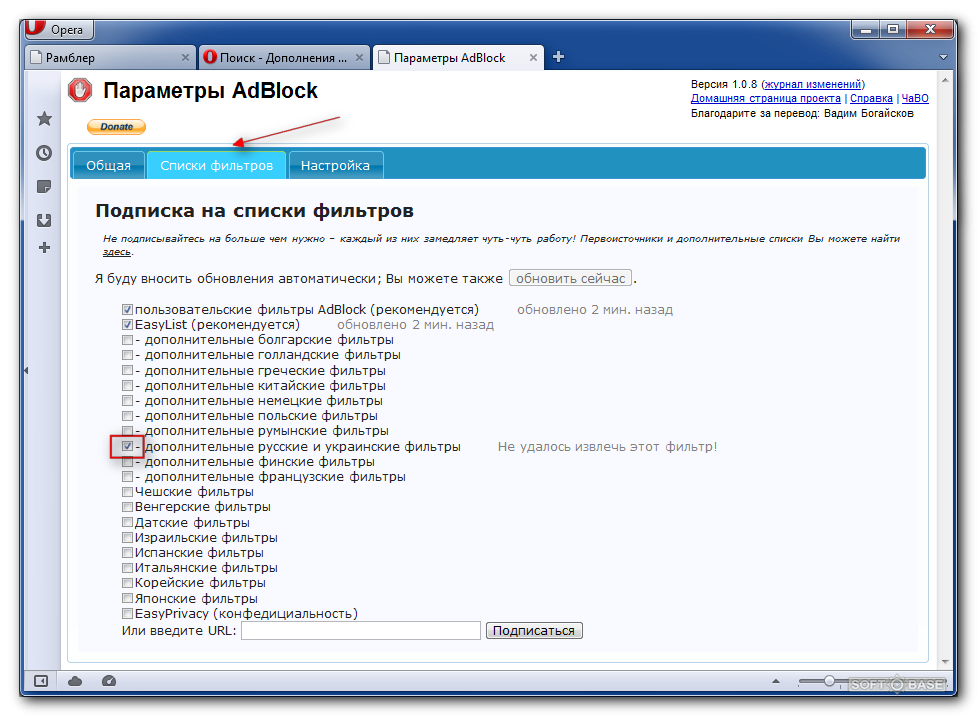Open notes panel icon in sidebar
The height and width of the screenshot is (716, 977).
[x=44, y=186]
